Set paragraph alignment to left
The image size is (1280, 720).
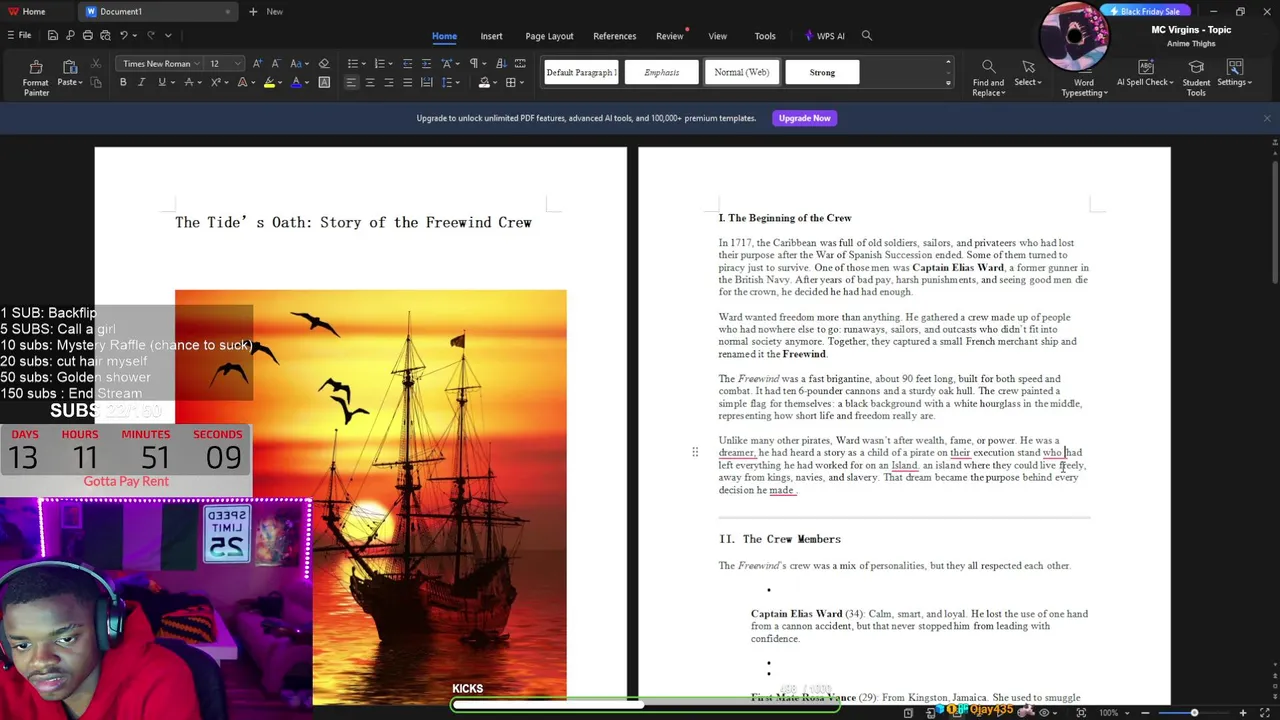tap(351, 82)
